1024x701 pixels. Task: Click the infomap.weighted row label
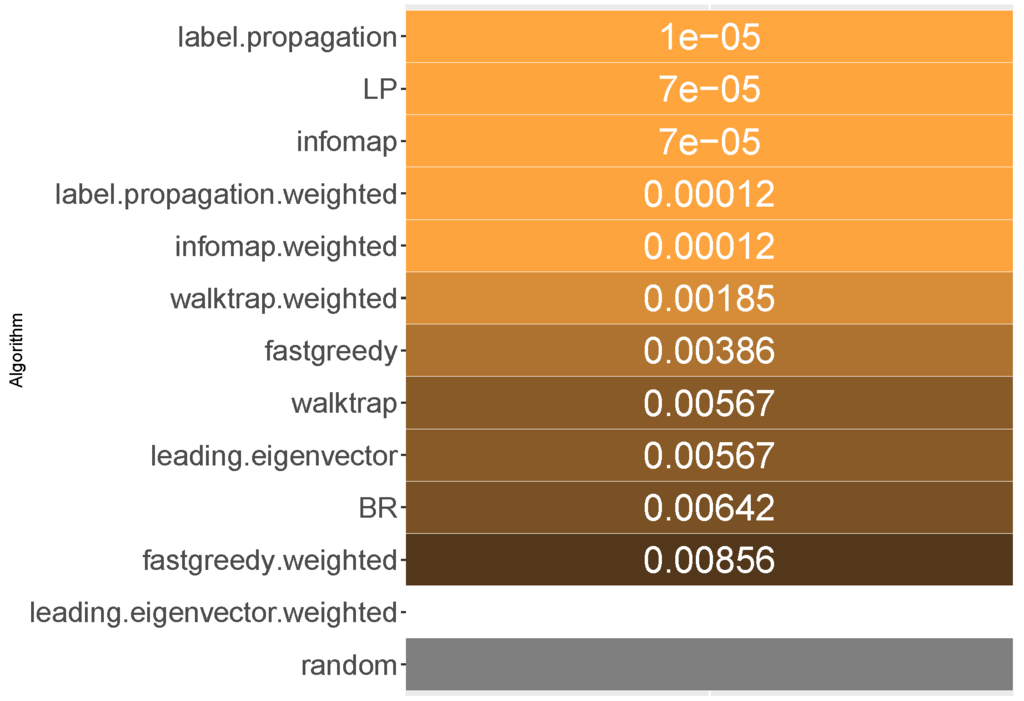click(x=285, y=246)
